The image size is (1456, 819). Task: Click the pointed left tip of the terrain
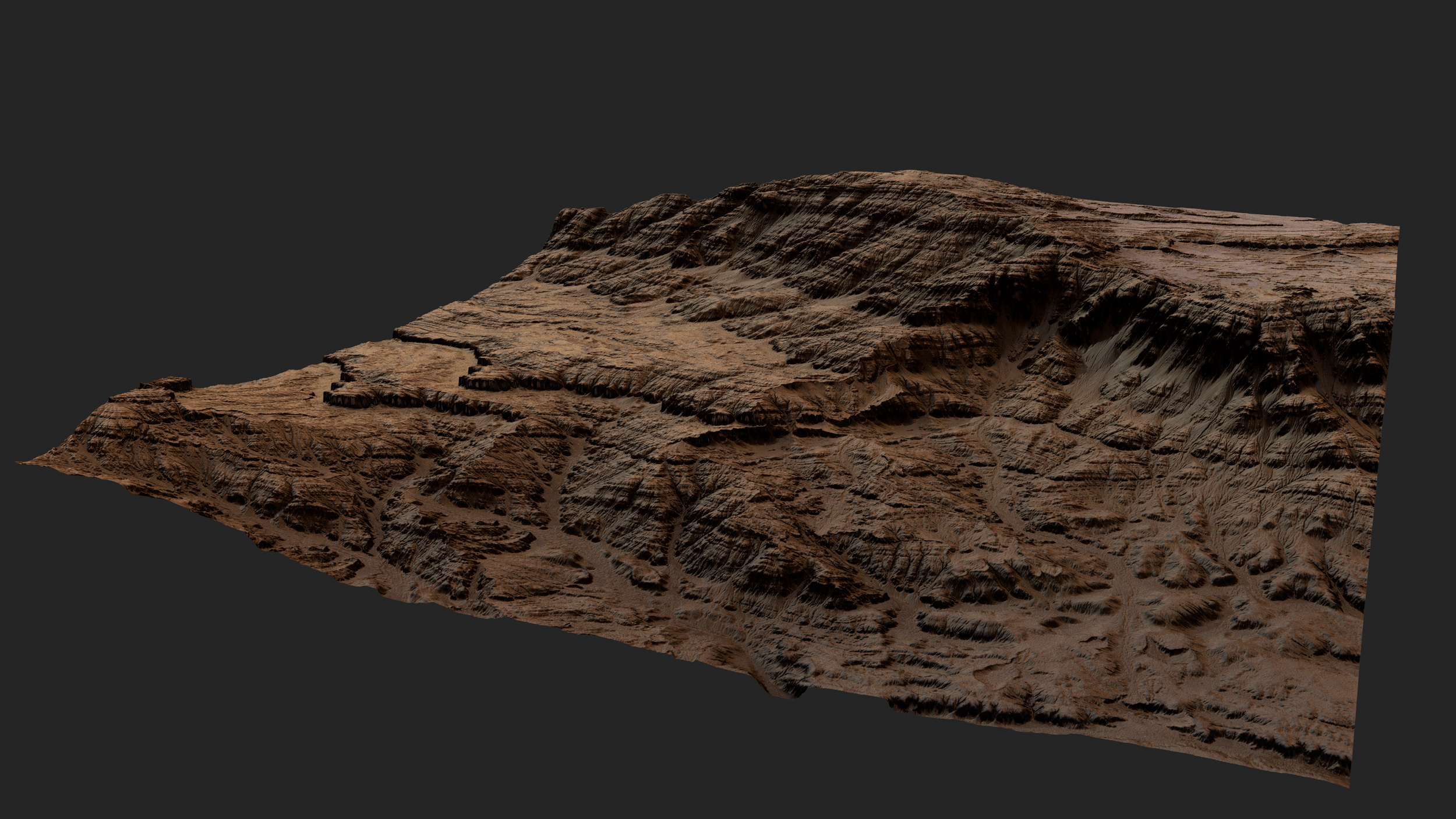pos(24,462)
